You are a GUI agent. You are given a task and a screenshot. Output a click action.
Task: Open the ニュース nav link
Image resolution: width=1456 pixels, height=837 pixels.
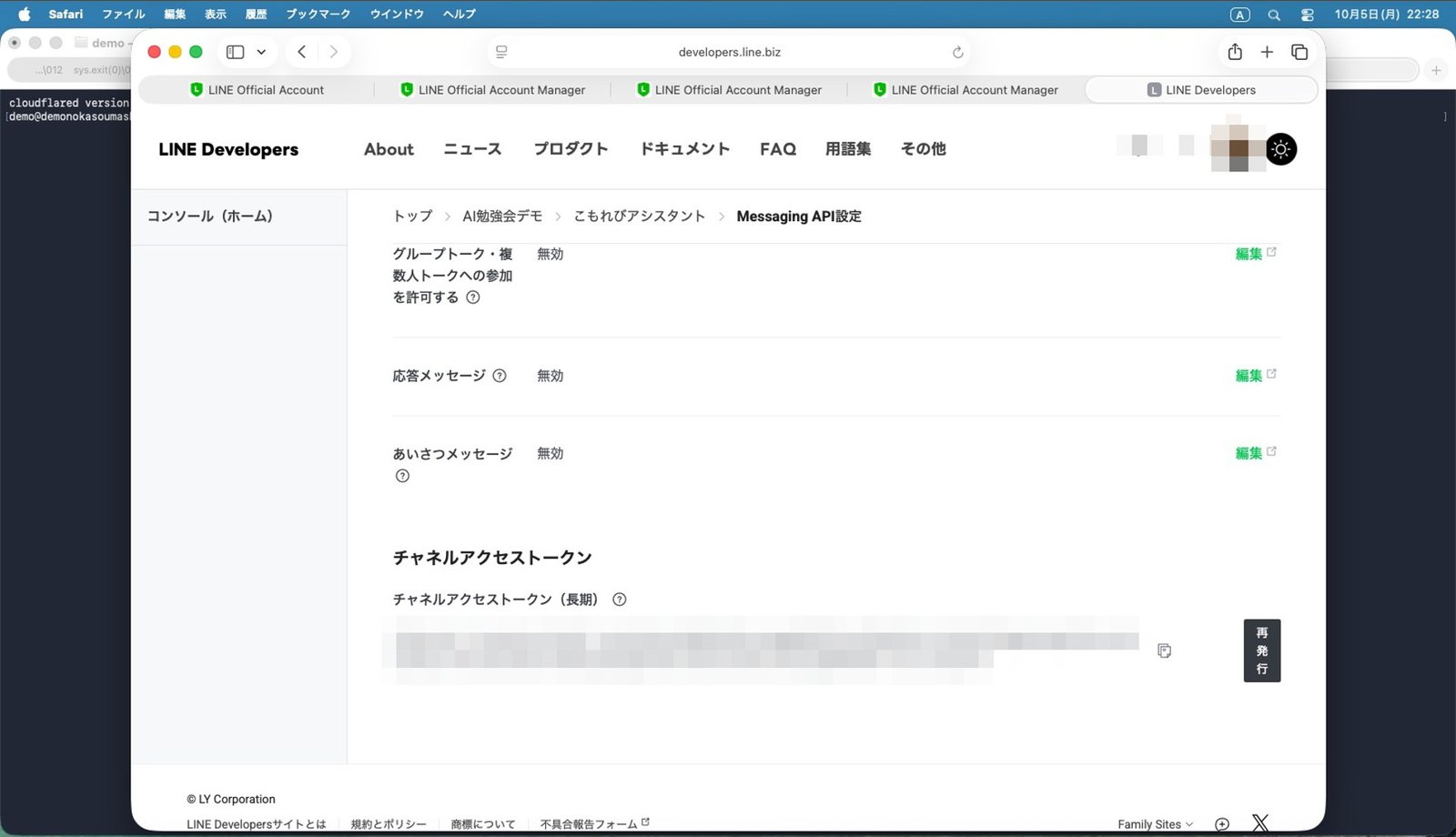[x=472, y=149]
